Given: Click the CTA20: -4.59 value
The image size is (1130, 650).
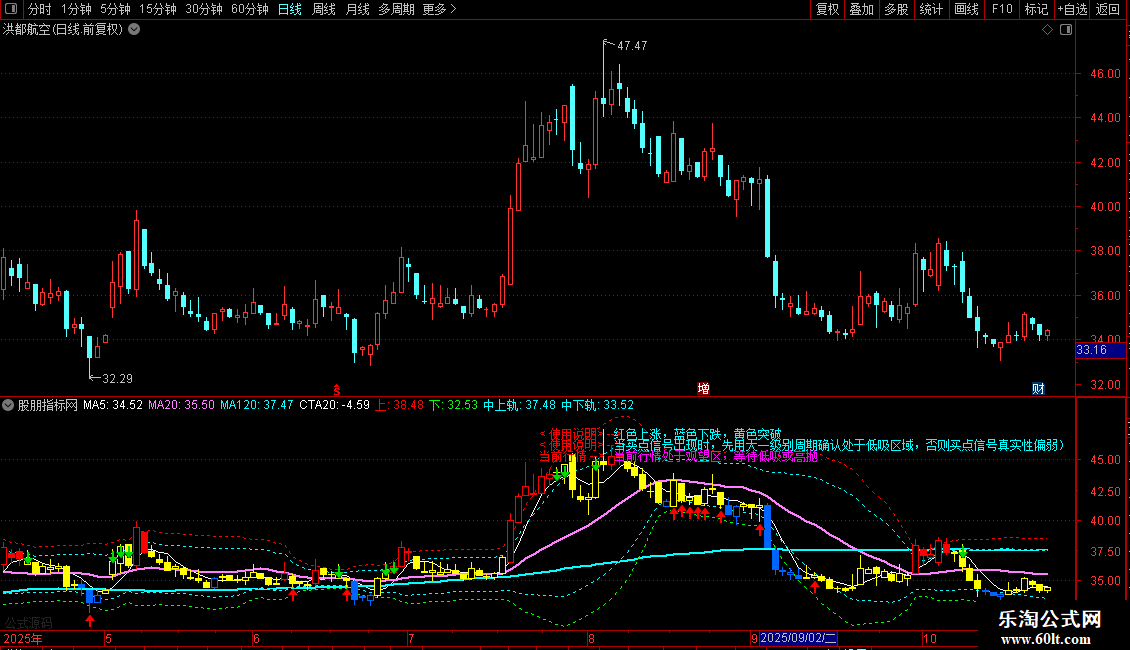Looking at the screenshot, I should [334, 405].
